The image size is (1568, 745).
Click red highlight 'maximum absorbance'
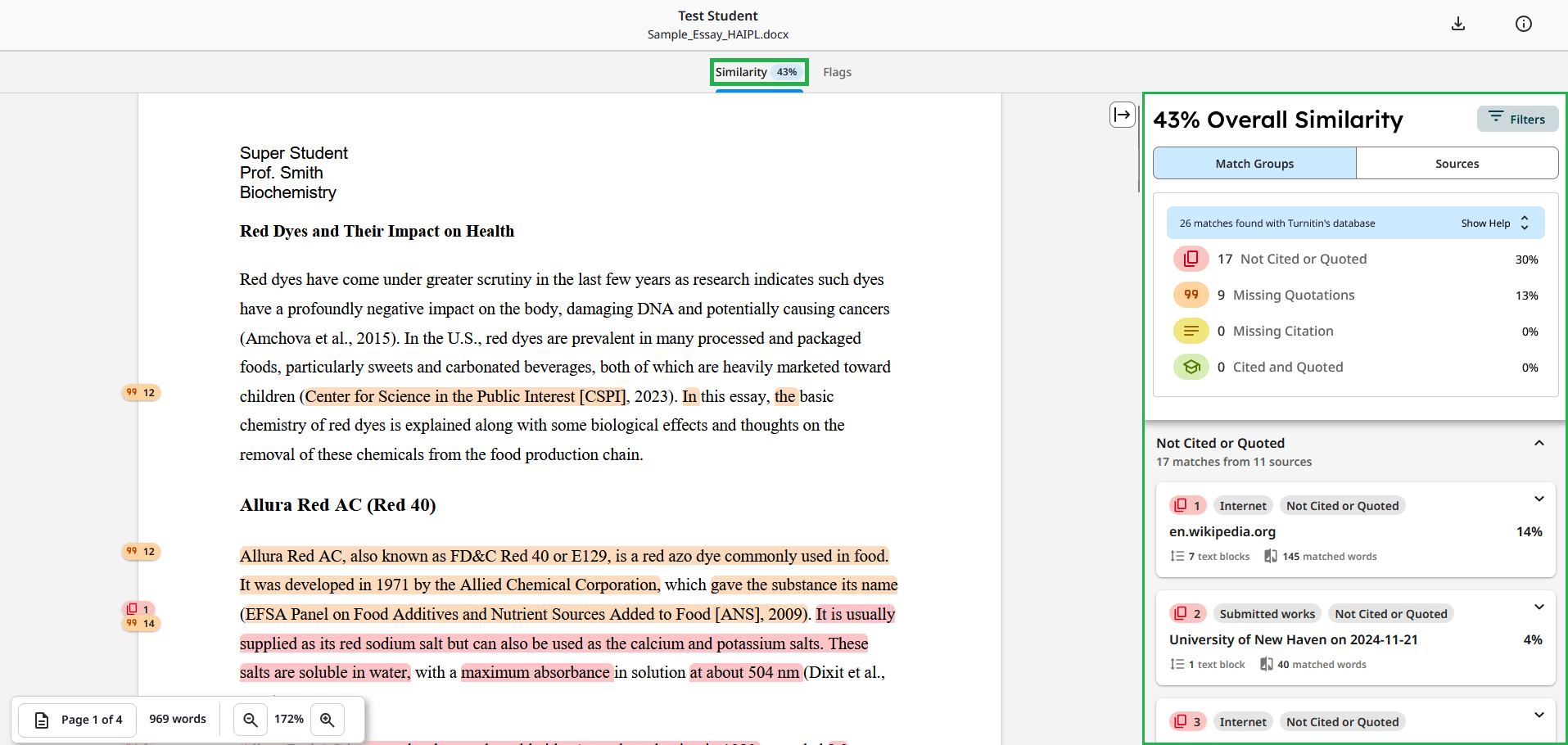pos(535,673)
